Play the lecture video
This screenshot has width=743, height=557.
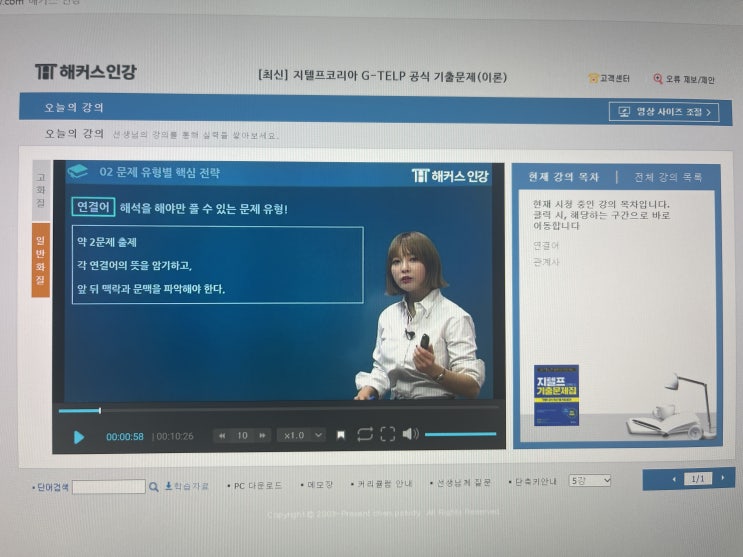pyautogui.click(x=79, y=437)
